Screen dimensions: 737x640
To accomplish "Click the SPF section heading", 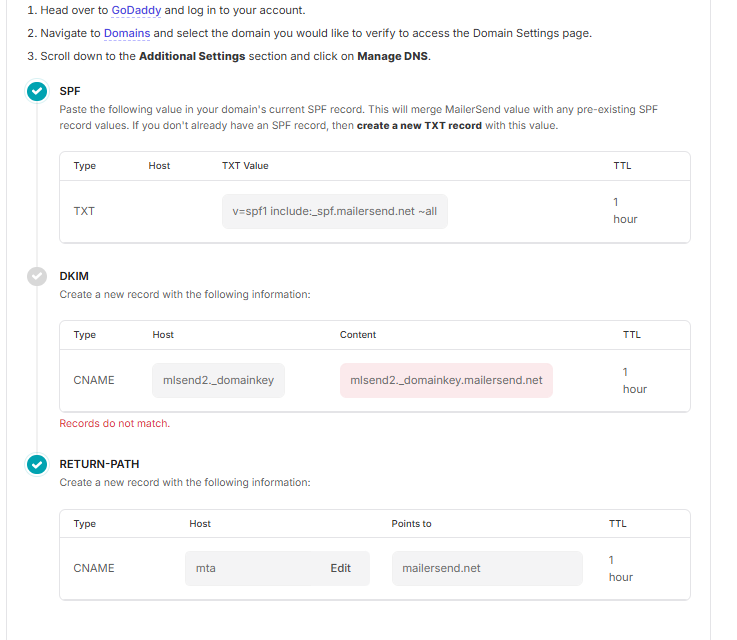I will pyautogui.click(x=70, y=91).
